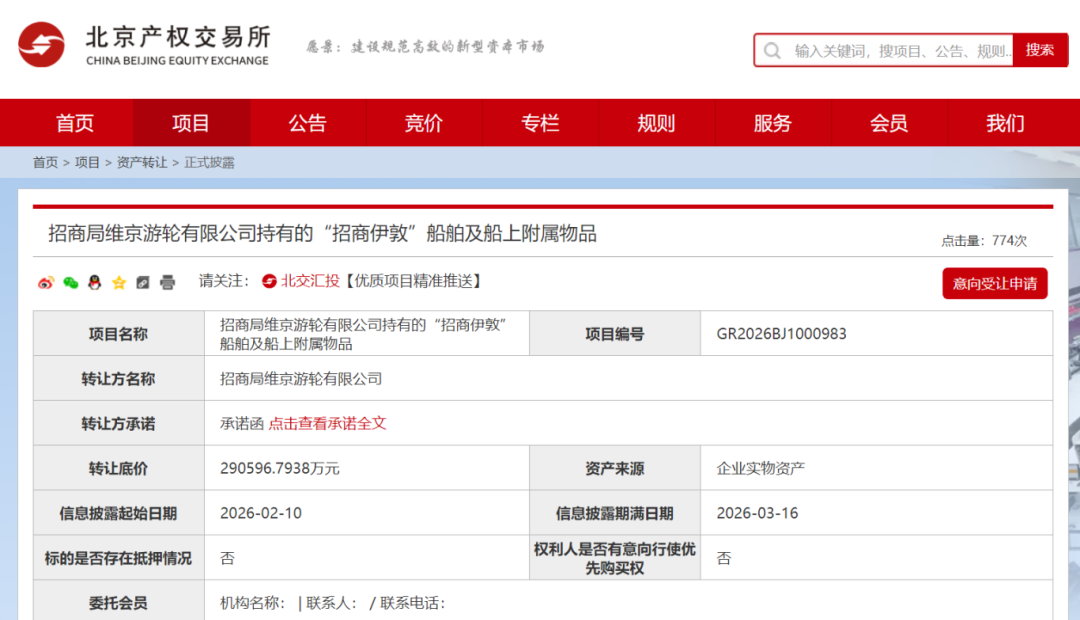Print the listing with the printer icon

[167, 283]
